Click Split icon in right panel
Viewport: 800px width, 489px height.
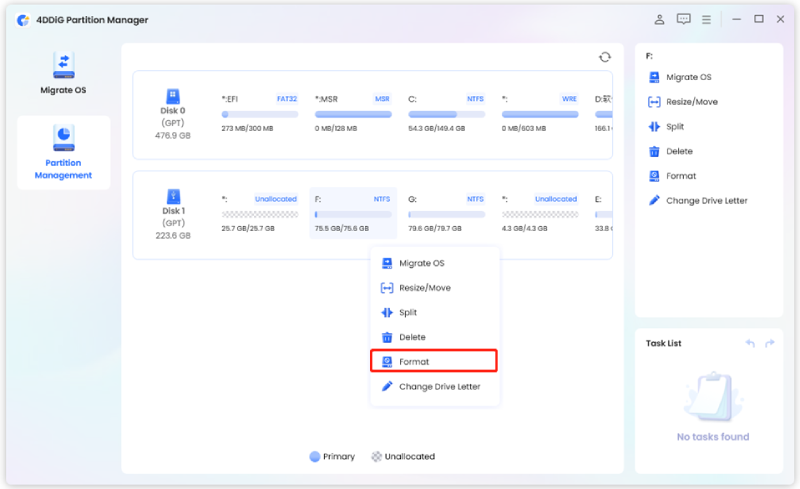pyautogui.click(x=654, y=127)
